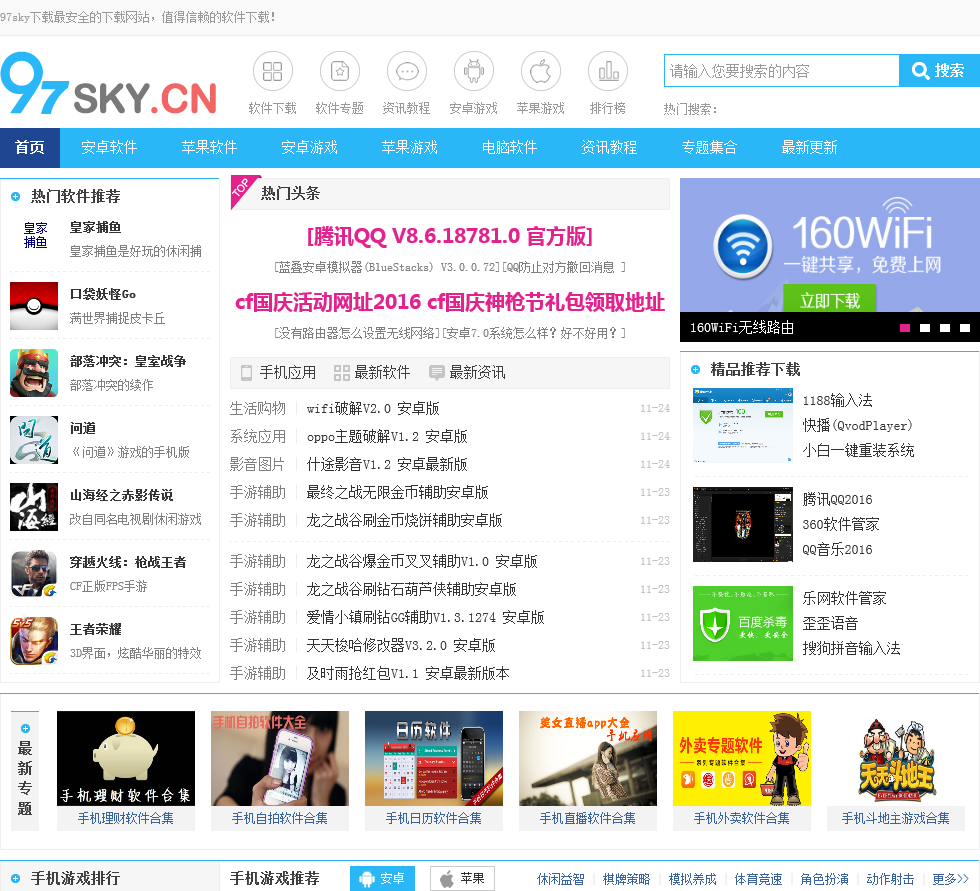Viewport: 980px width, 891px height.
Task: Open 电脑软件 navigation item
Action: (x=509, y=147)
